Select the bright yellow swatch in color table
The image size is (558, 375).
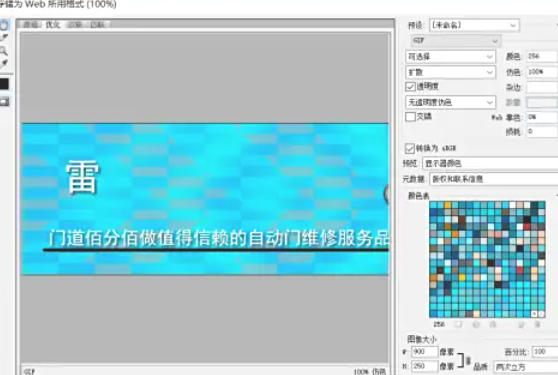462,278
